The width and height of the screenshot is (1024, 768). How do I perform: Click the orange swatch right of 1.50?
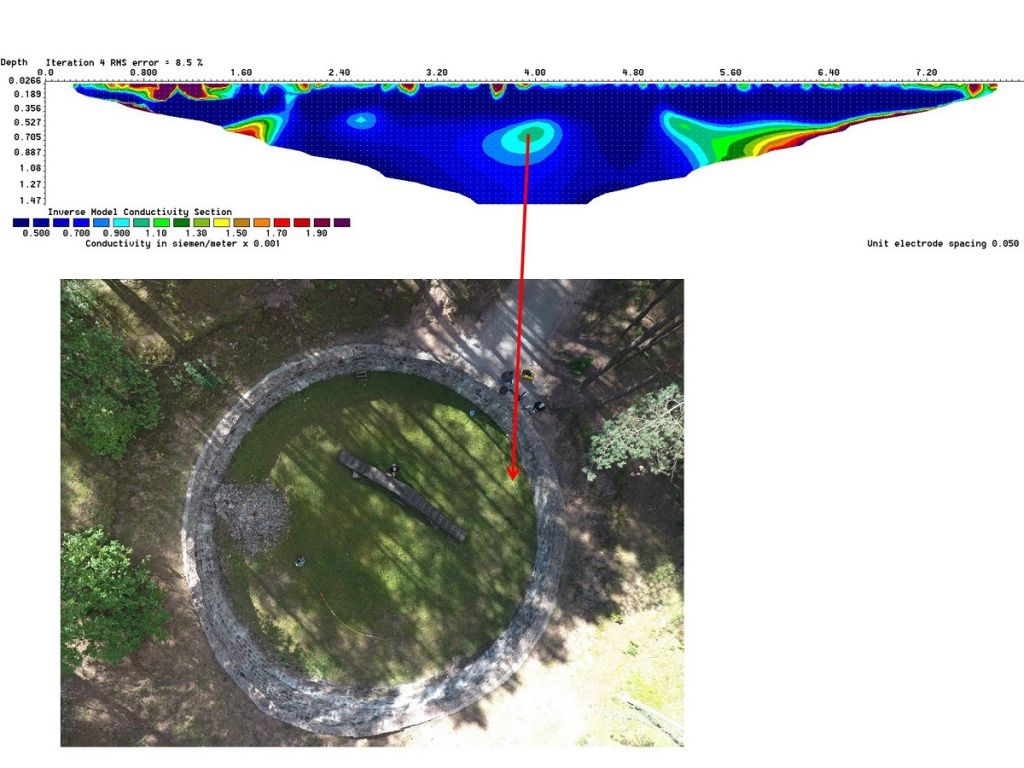tap(262, 222)
